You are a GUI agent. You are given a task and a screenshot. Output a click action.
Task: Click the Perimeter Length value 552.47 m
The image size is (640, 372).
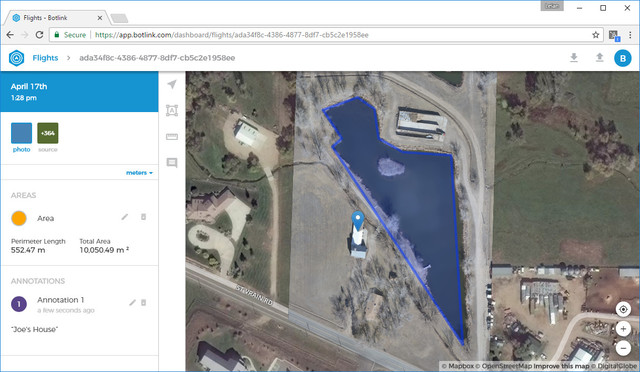pyautogui.click(x=28, y=250)
